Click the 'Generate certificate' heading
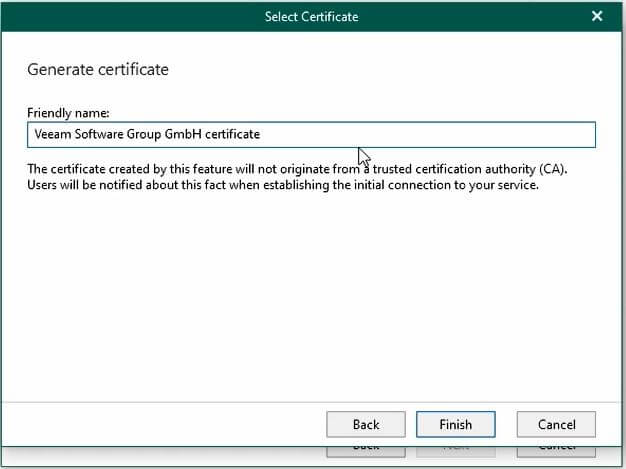The height and width of the screenshot is (469, 626). [x=98, y=69]
